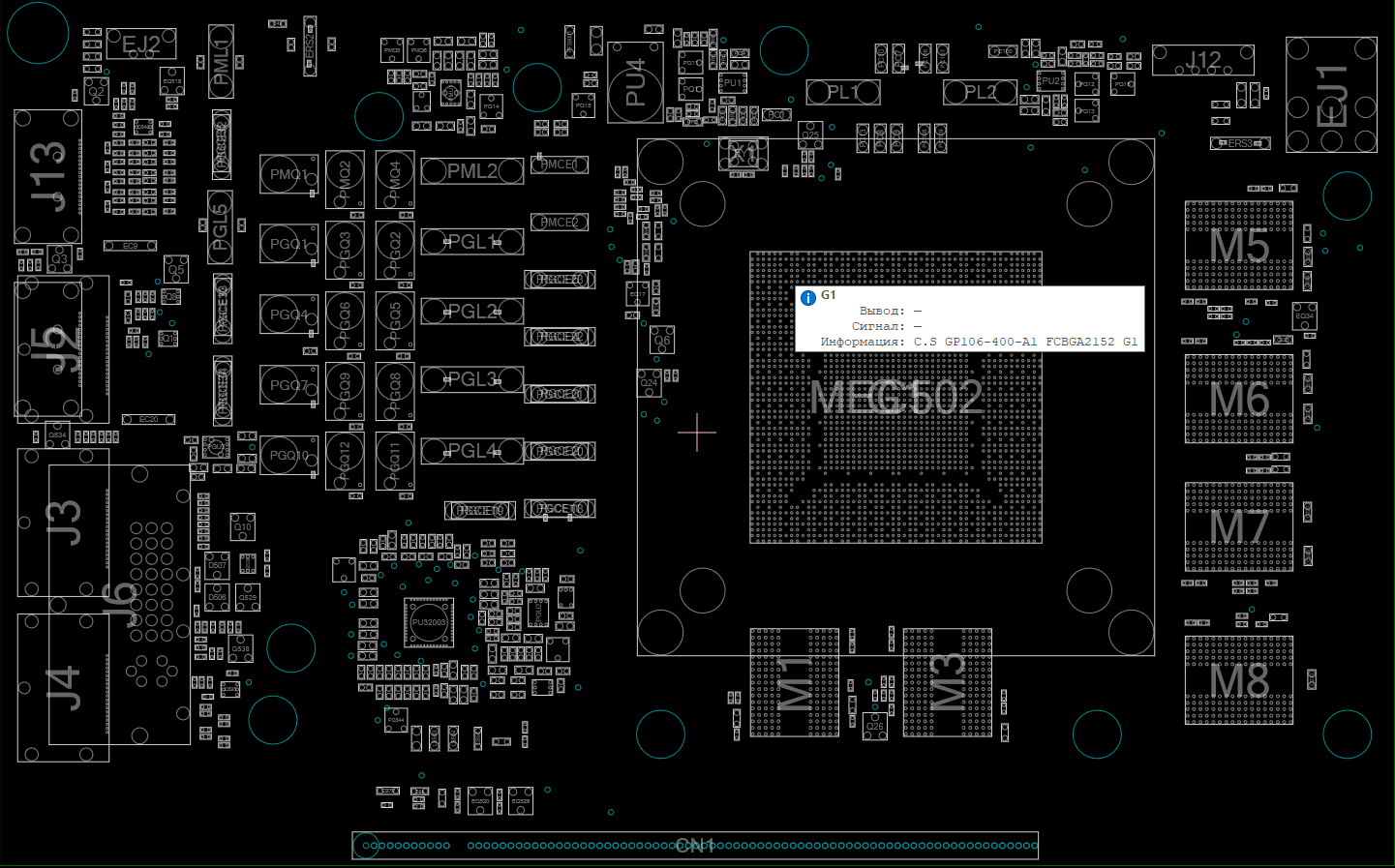The height and width of the screenshot is (868, 1395).
Task: Click the J4 connector outline
Action: (63, 687)
